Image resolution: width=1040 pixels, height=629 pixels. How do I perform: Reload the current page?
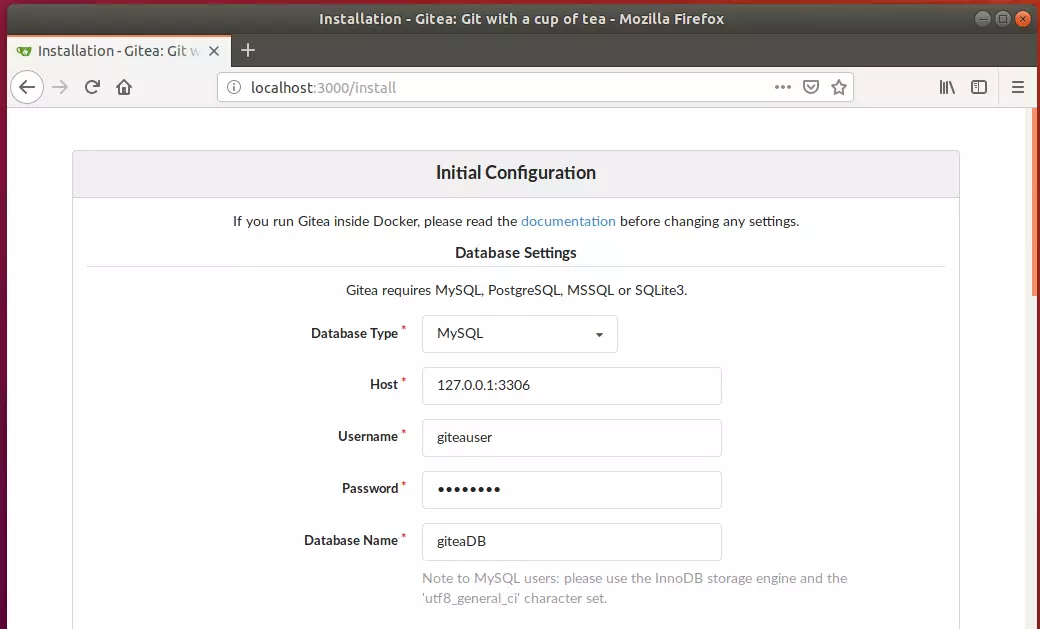92,87
